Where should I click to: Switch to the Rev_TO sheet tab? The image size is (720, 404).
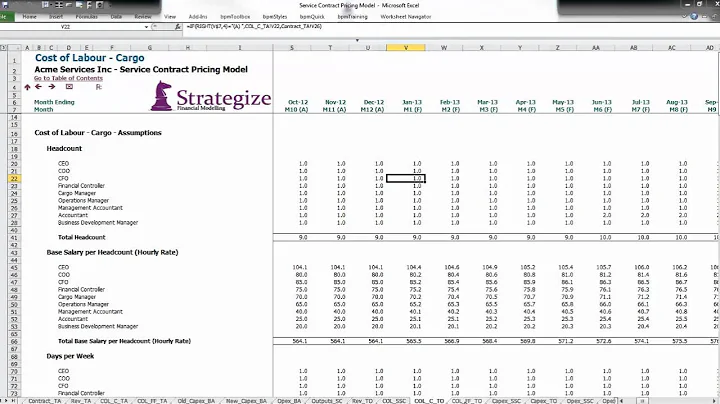point(362,401)
